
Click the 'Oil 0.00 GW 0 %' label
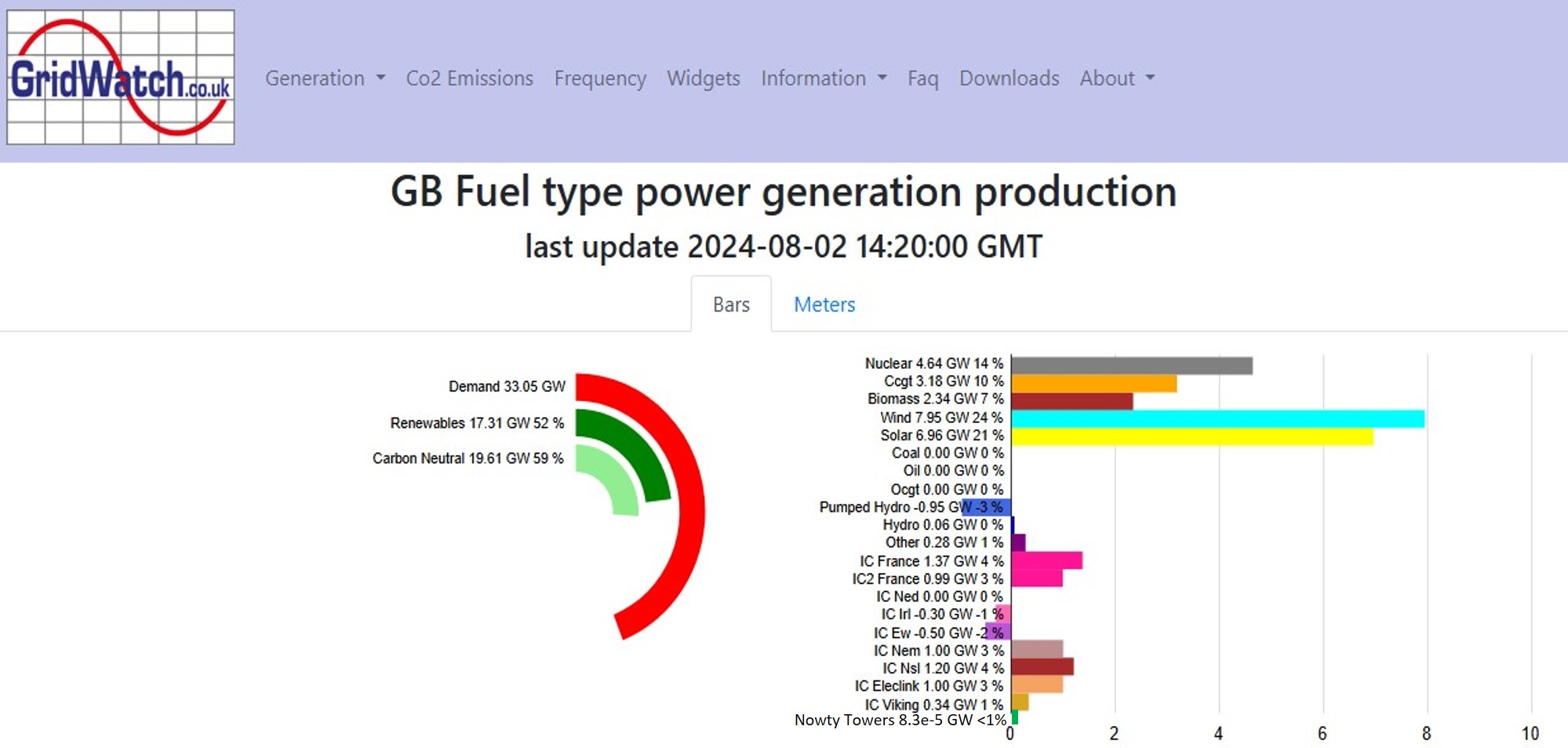(x=953, y=470)
